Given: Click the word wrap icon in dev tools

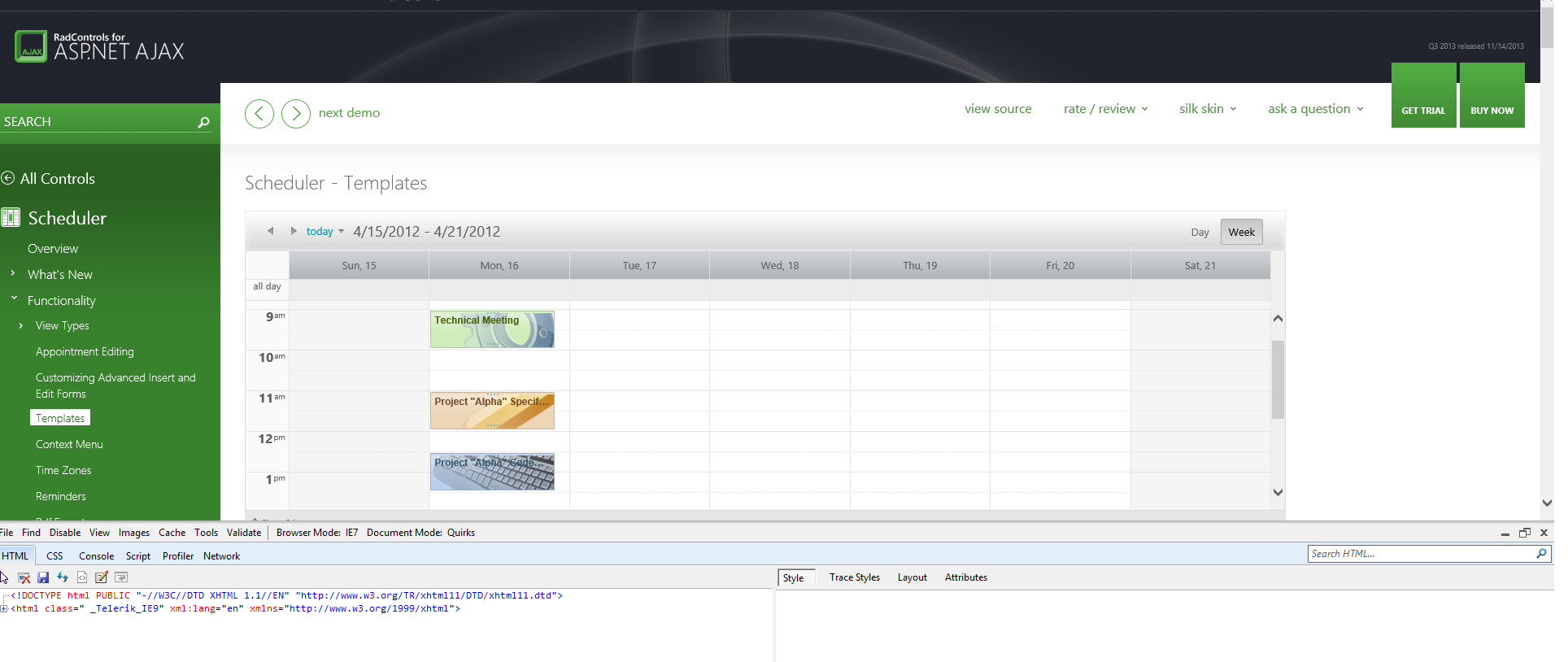Looking at the screenshot, I should click(121, 577).
